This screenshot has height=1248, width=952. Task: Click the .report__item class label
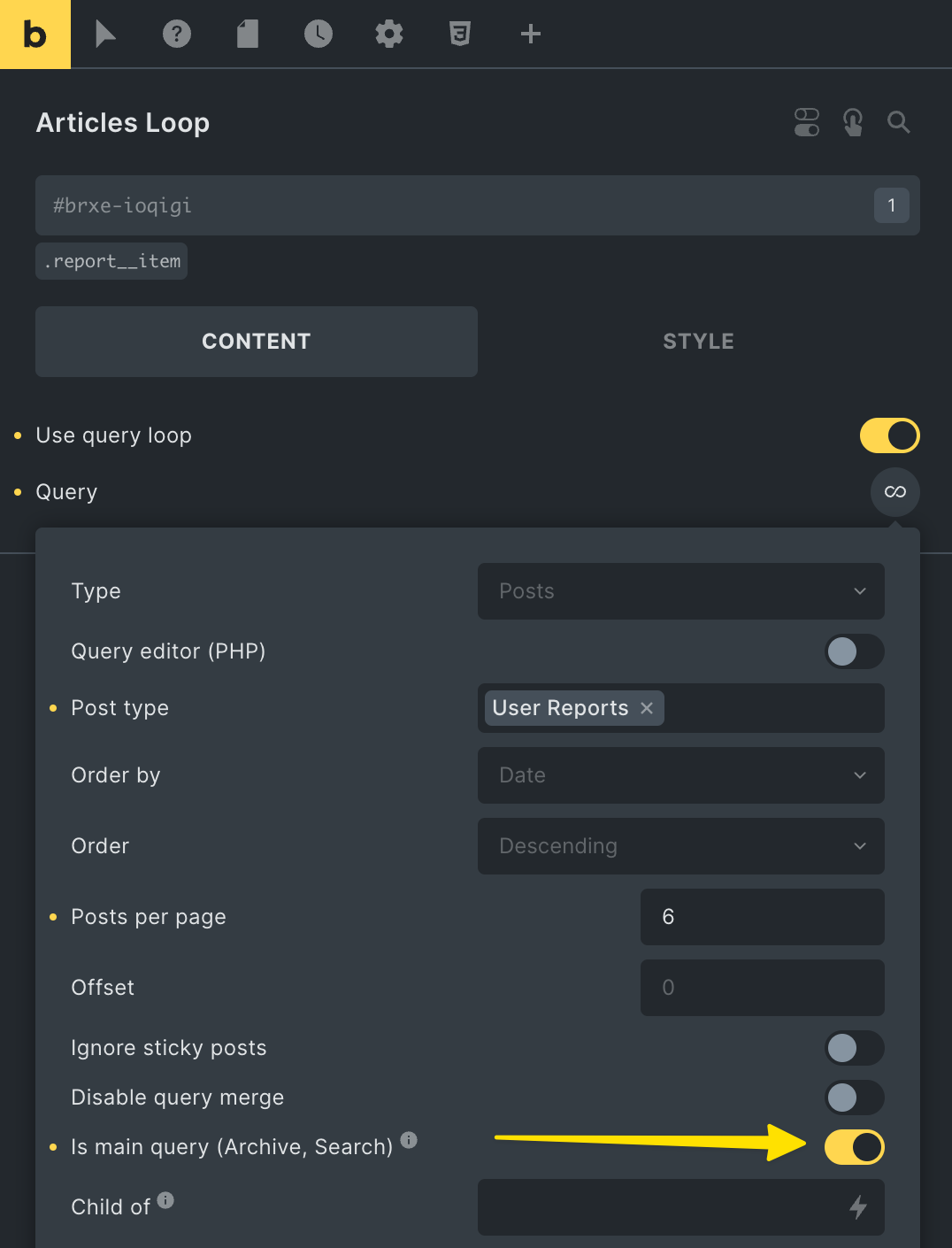tap(111, 260)
